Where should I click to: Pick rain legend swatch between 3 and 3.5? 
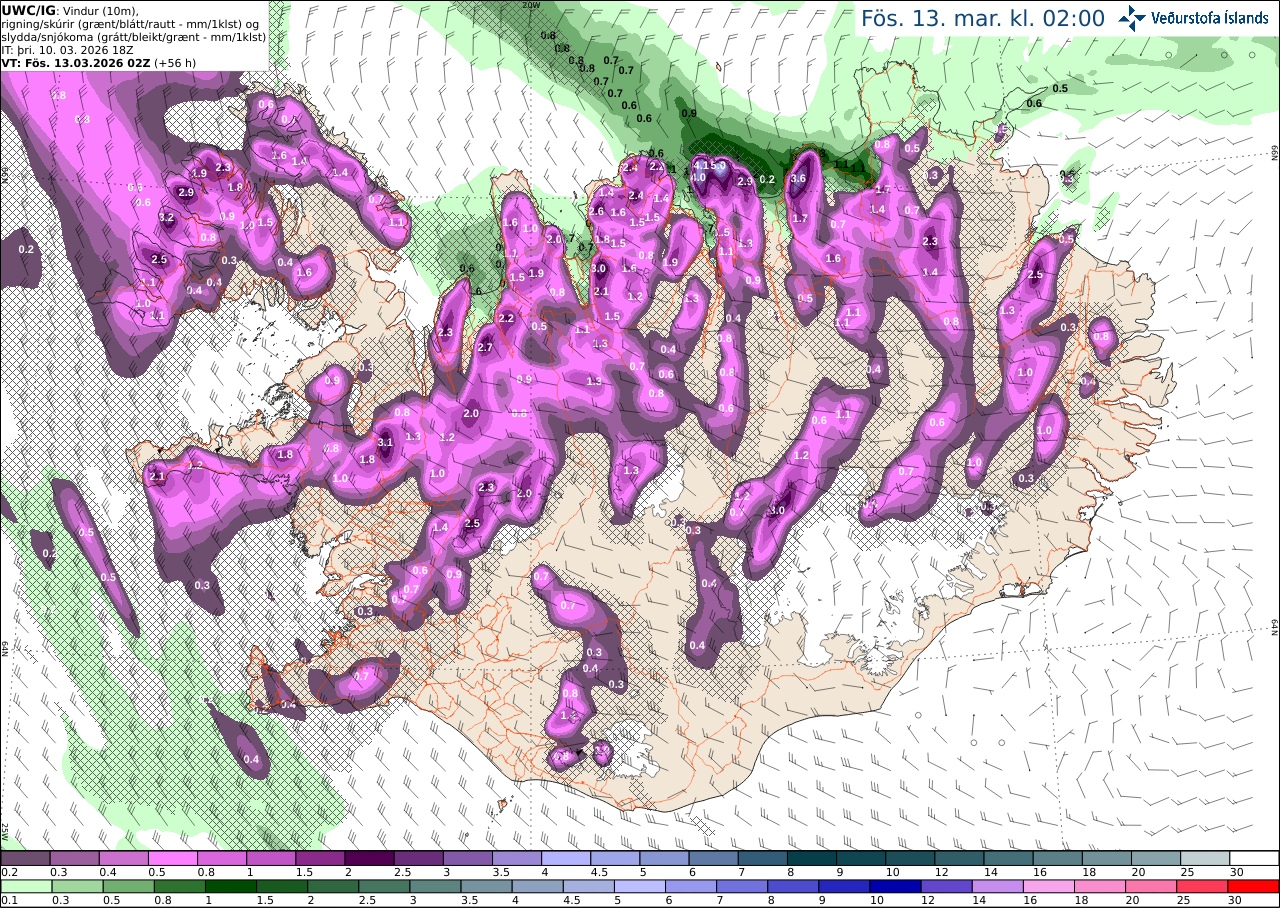point(437,886)
